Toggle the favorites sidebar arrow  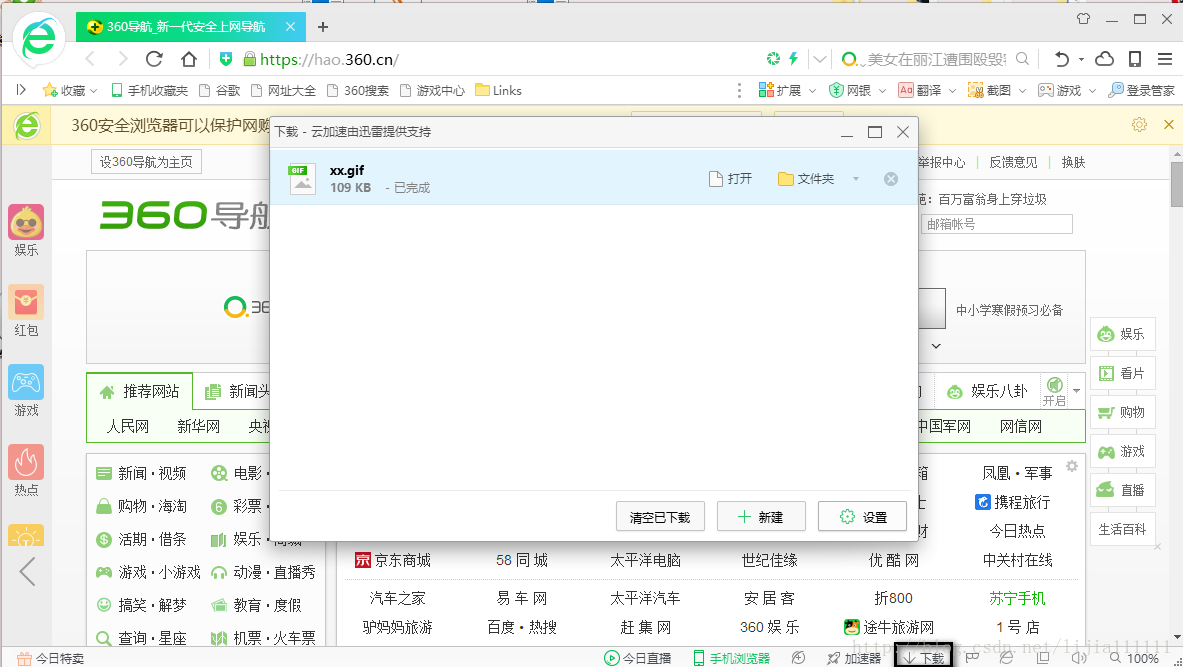coord(21,90)
